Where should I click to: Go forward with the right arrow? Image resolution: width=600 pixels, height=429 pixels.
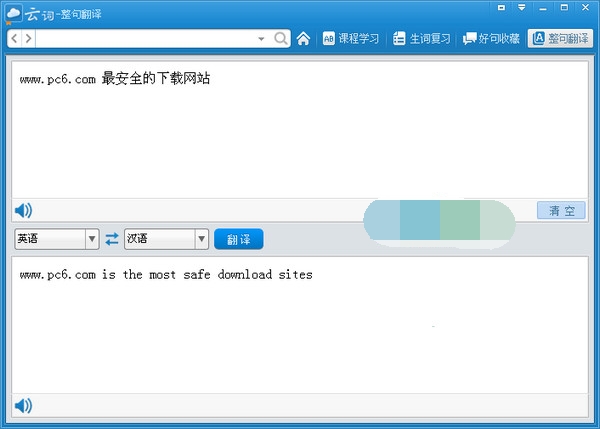click(x=28, y=39)
